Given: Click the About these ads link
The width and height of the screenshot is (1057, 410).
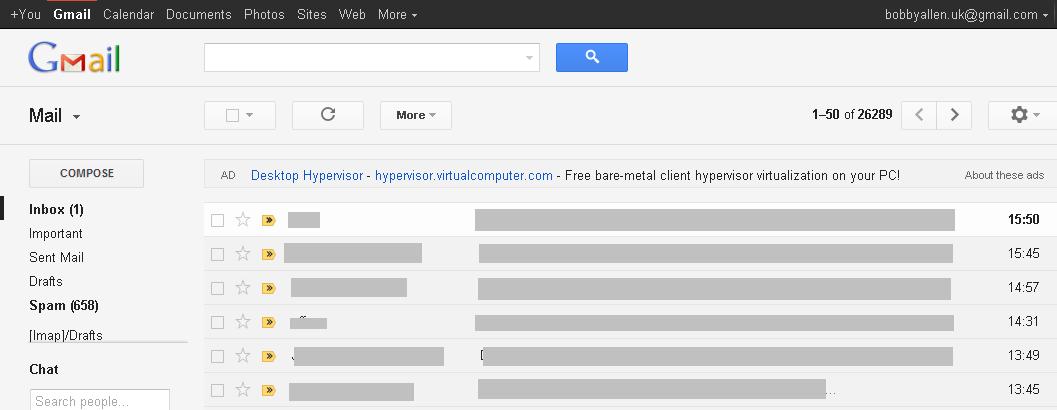Looking at the screenshot, I should 1004,175.
